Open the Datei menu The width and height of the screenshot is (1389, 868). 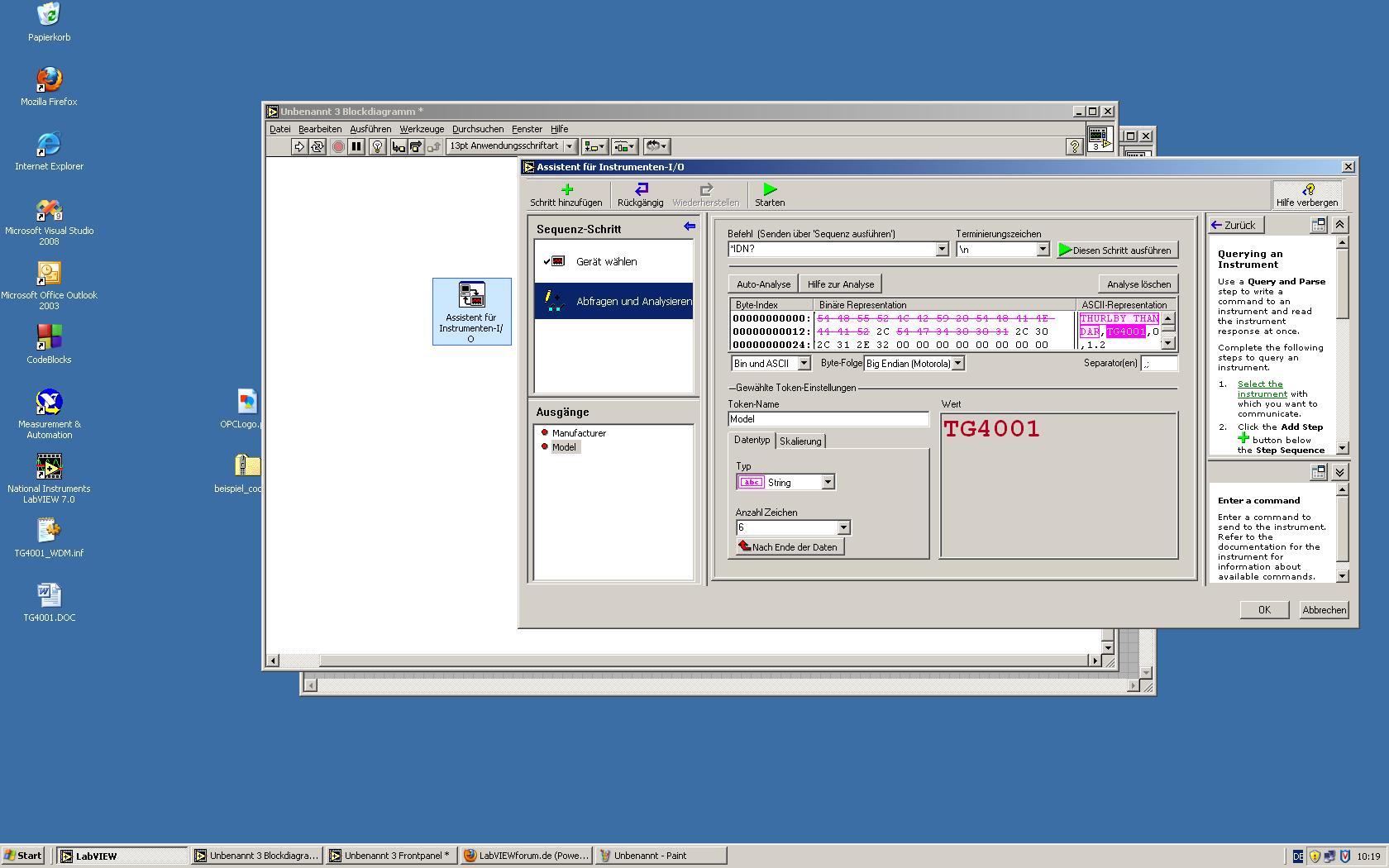[x=280, y=129]
